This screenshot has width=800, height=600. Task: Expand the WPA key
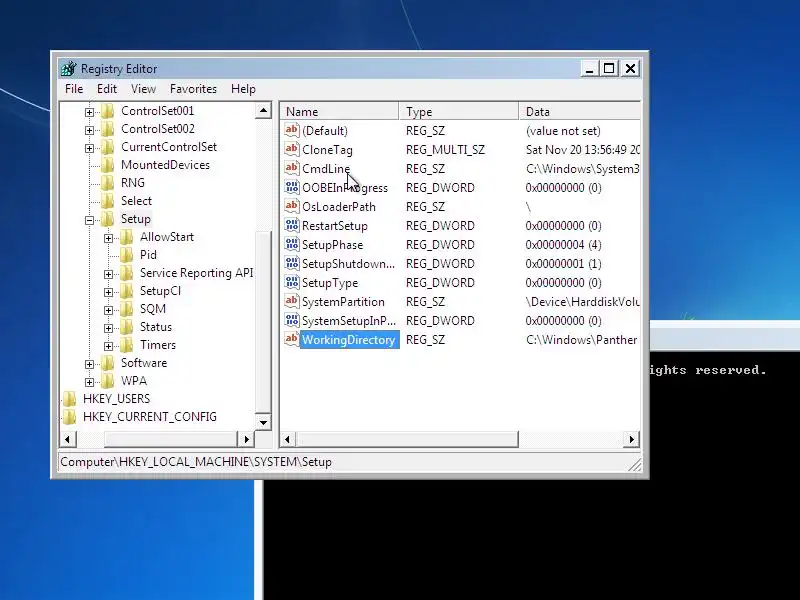[89, 382]
